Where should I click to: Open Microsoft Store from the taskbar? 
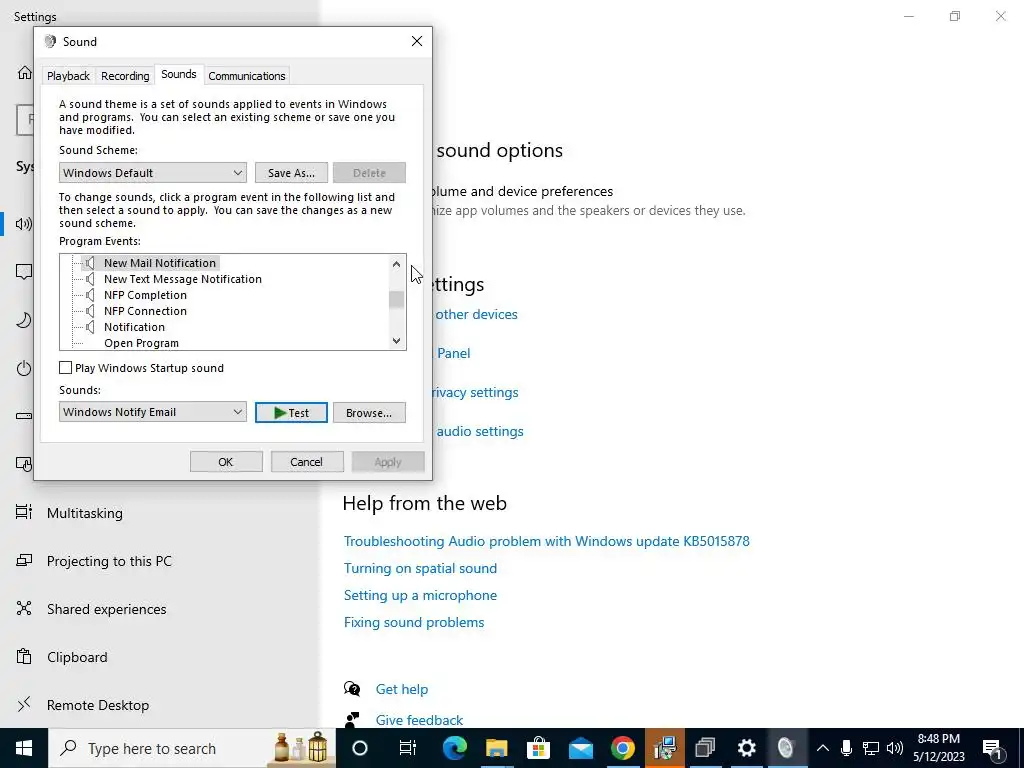[x=538, y=748]
